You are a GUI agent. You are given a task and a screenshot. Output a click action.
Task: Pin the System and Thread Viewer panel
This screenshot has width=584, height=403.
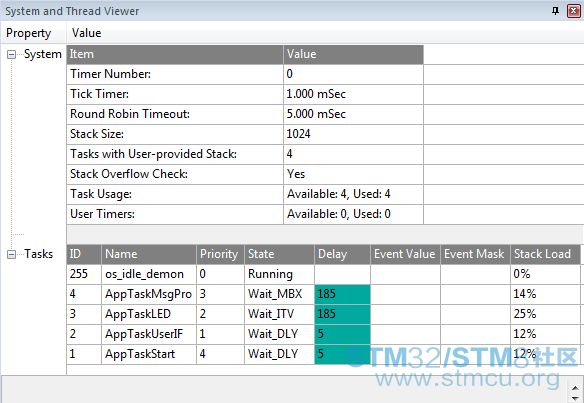pyautogui.click(x=555, y=11)
